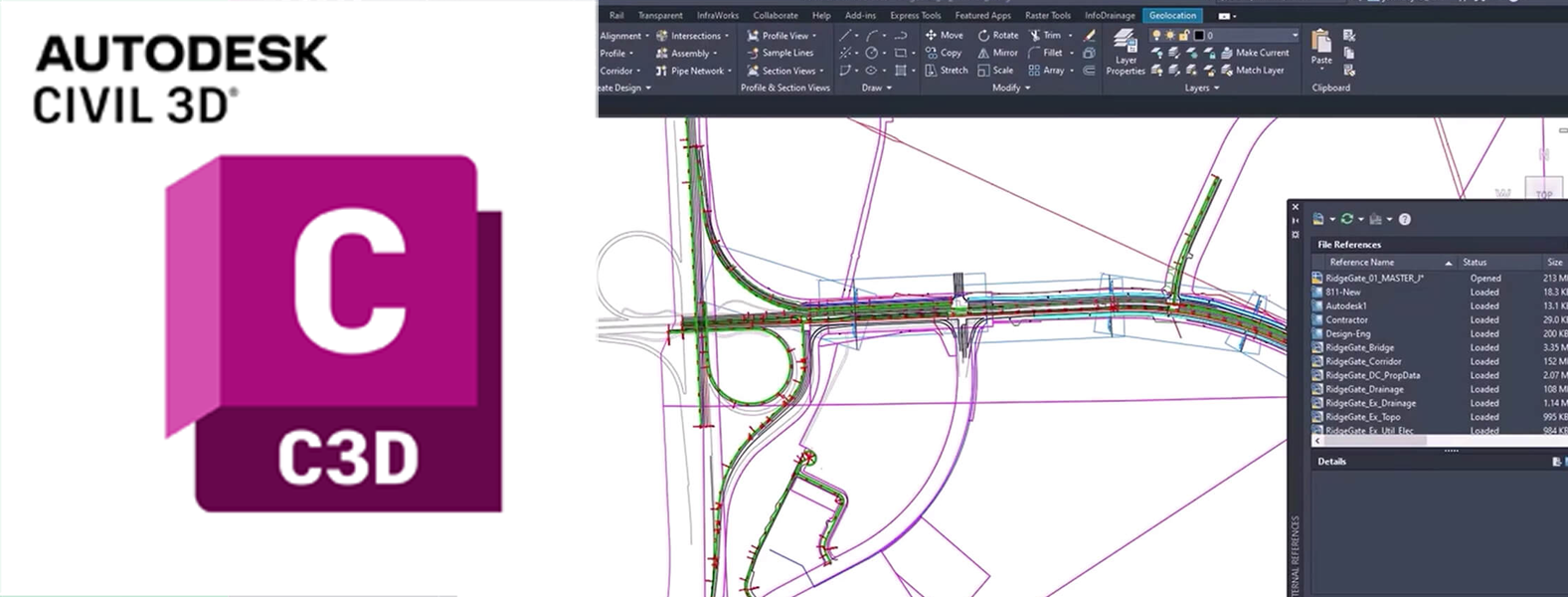Open the Rail ribbon tab
This screenshot has width=1568, height=597.
[x=616, y=15]
